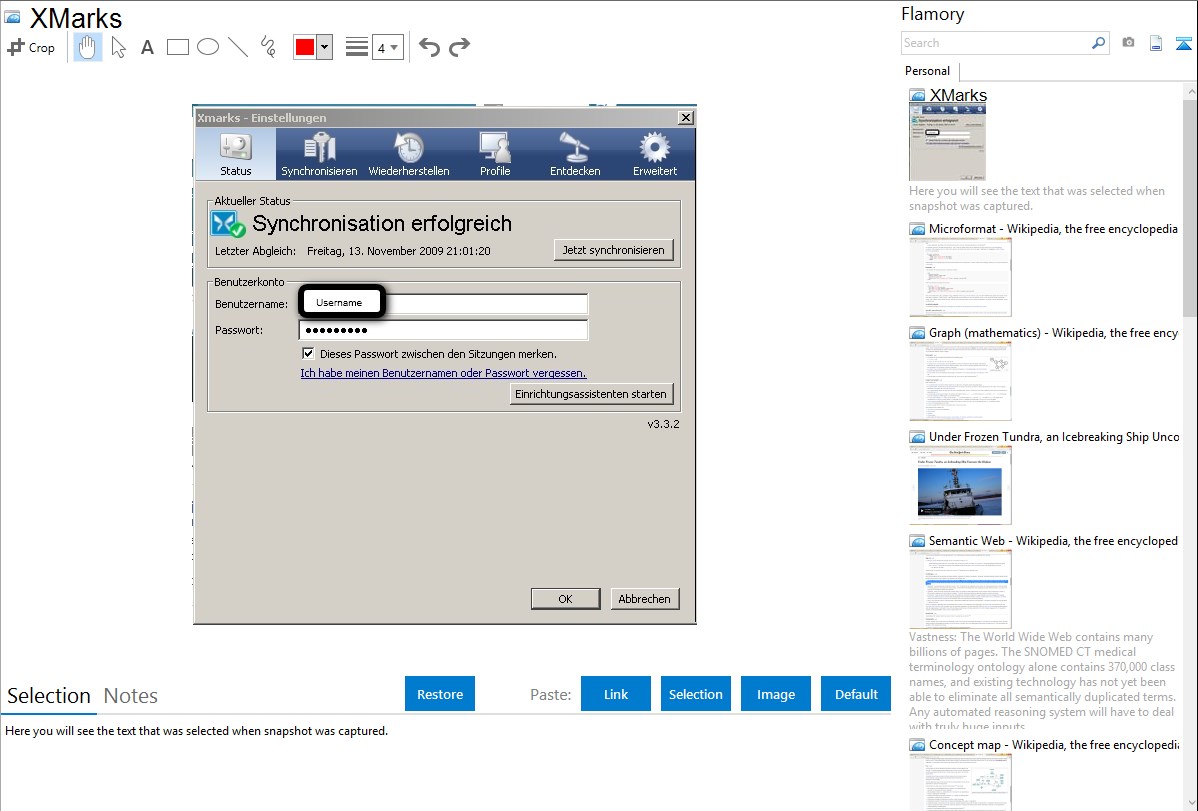The width and height of the screenshot is (1198, 811).
Task: Open the color picker dropdown arrow
Action: (x=324, y=47)
